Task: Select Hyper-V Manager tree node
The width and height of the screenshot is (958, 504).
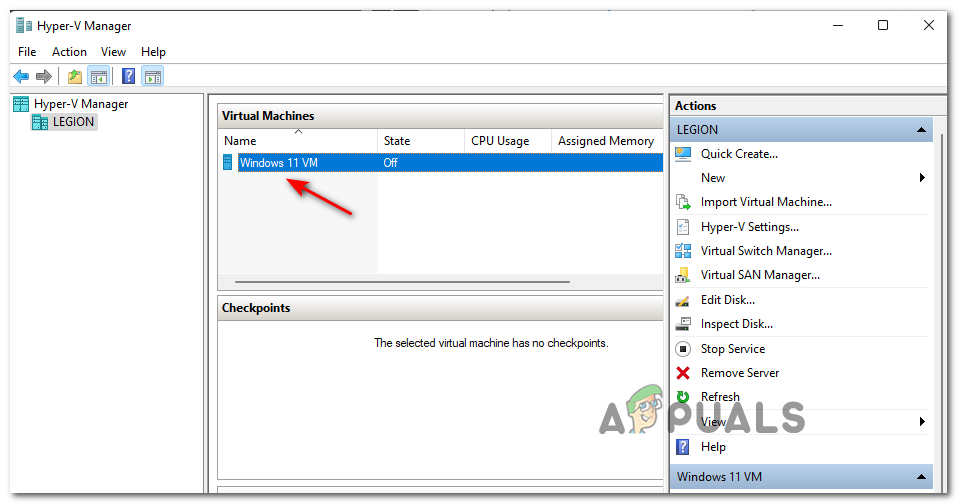Action: (x=81, y=104)
